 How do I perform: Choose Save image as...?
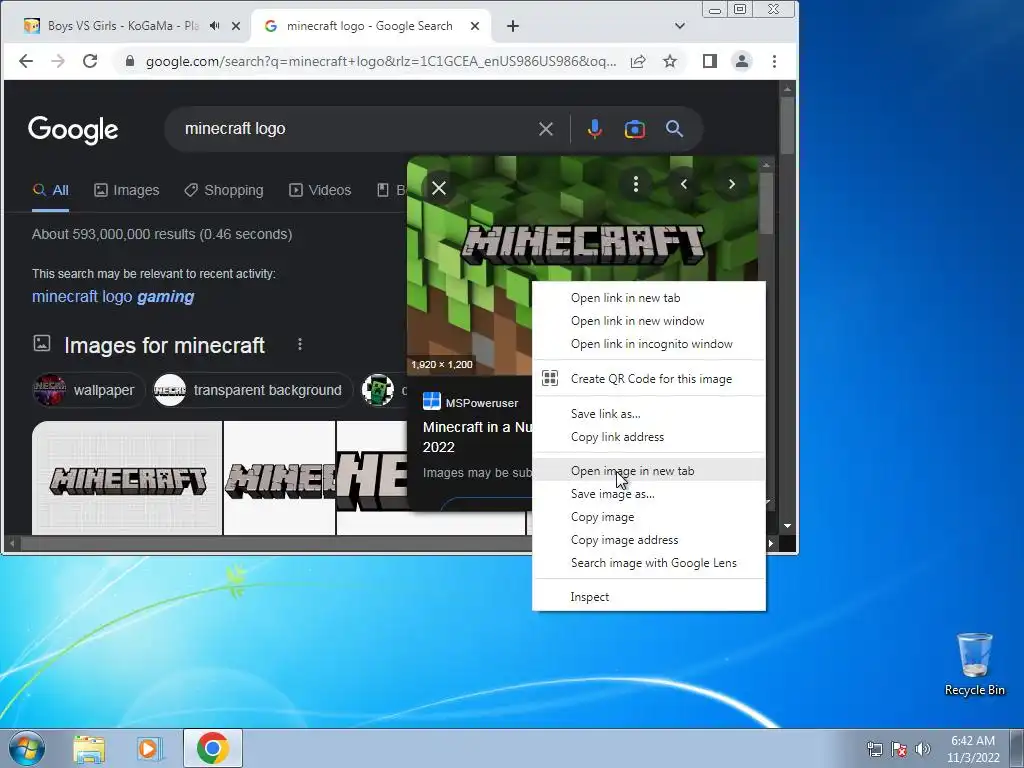click(x=648, y=494)
